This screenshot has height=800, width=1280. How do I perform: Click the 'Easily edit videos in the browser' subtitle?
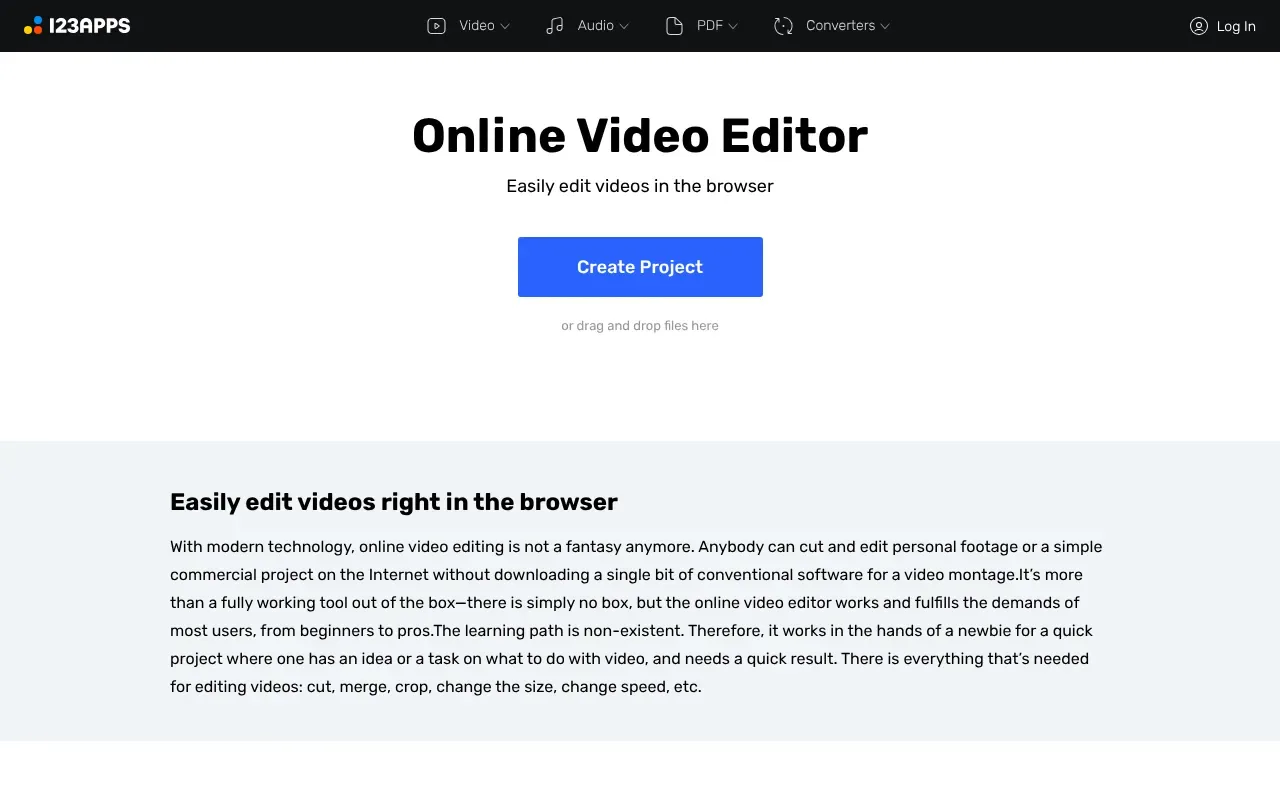click(640, 186)
